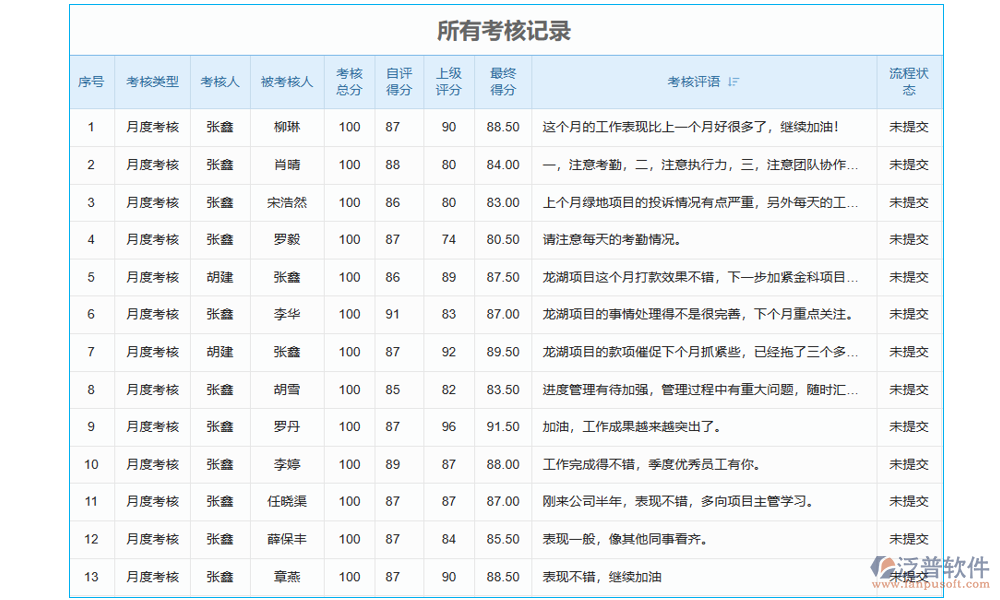1000x600 pixels.
Task: Click the 序号 column header
Action: tap(92, 82)
